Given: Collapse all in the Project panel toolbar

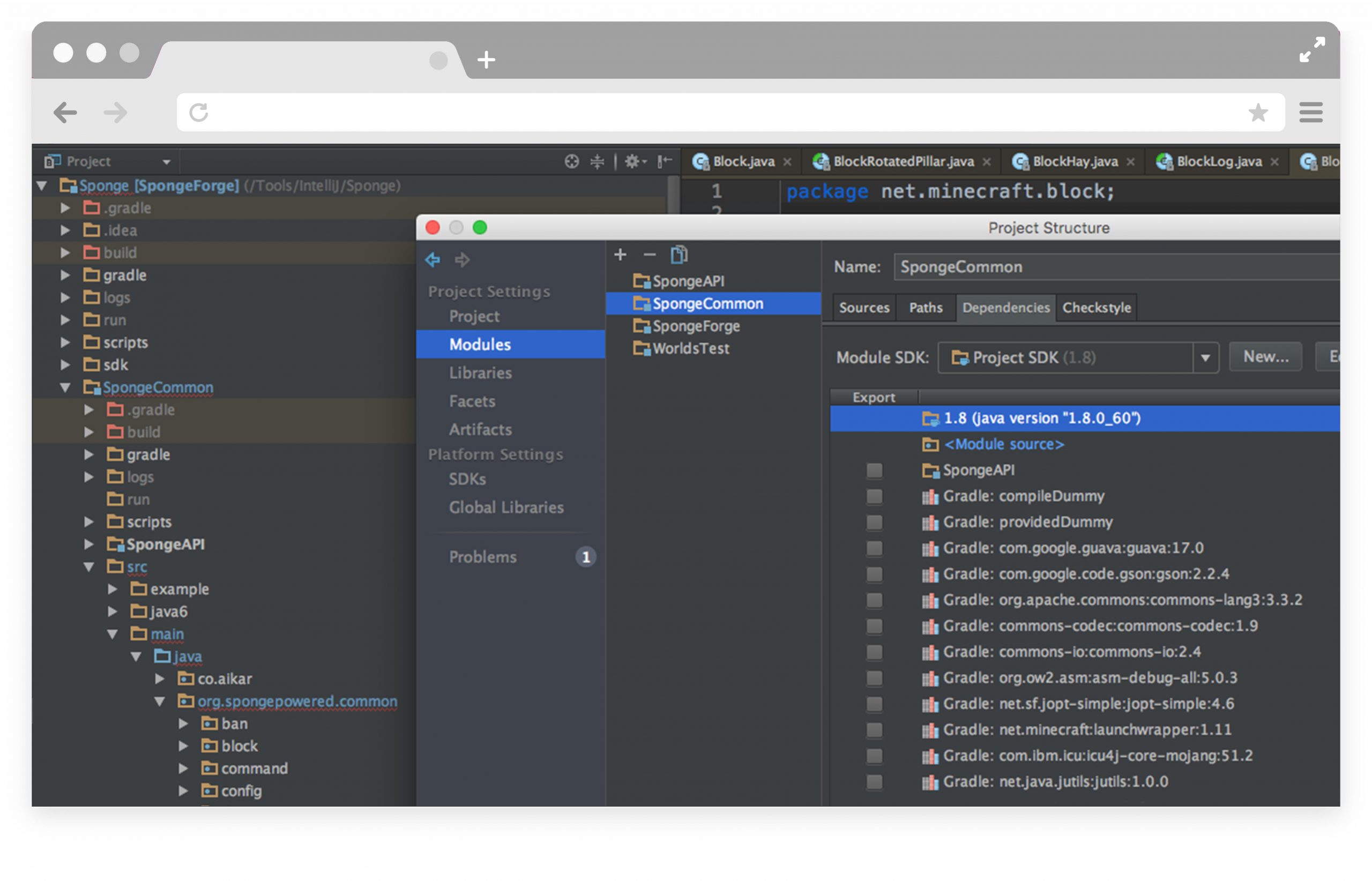Looking at the screenshot, I should coord(598,162).
